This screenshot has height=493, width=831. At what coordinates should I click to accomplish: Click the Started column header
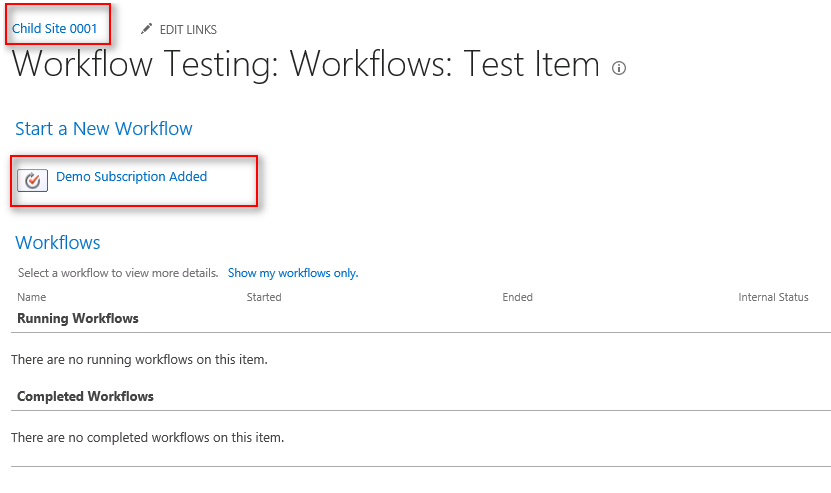pos(264,297)
